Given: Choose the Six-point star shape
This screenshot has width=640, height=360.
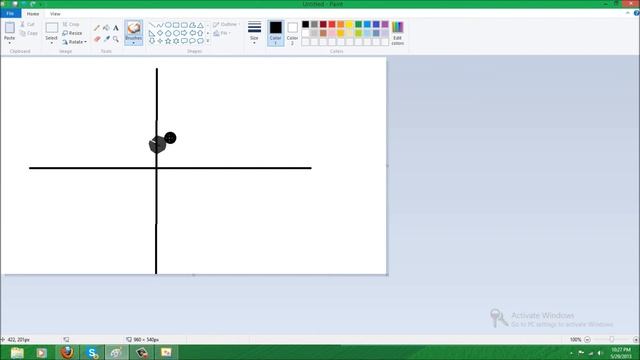Looking at the screenshot, I should (176, 41).
